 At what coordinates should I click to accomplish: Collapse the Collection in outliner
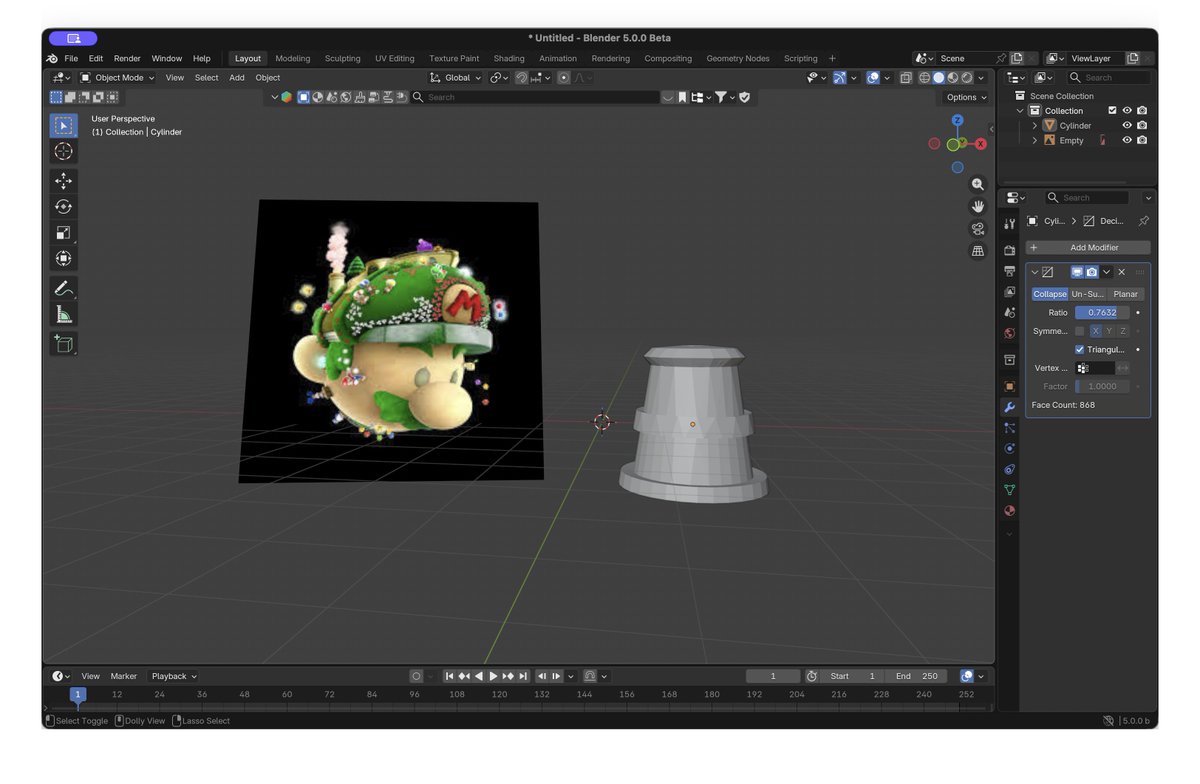1020,111
